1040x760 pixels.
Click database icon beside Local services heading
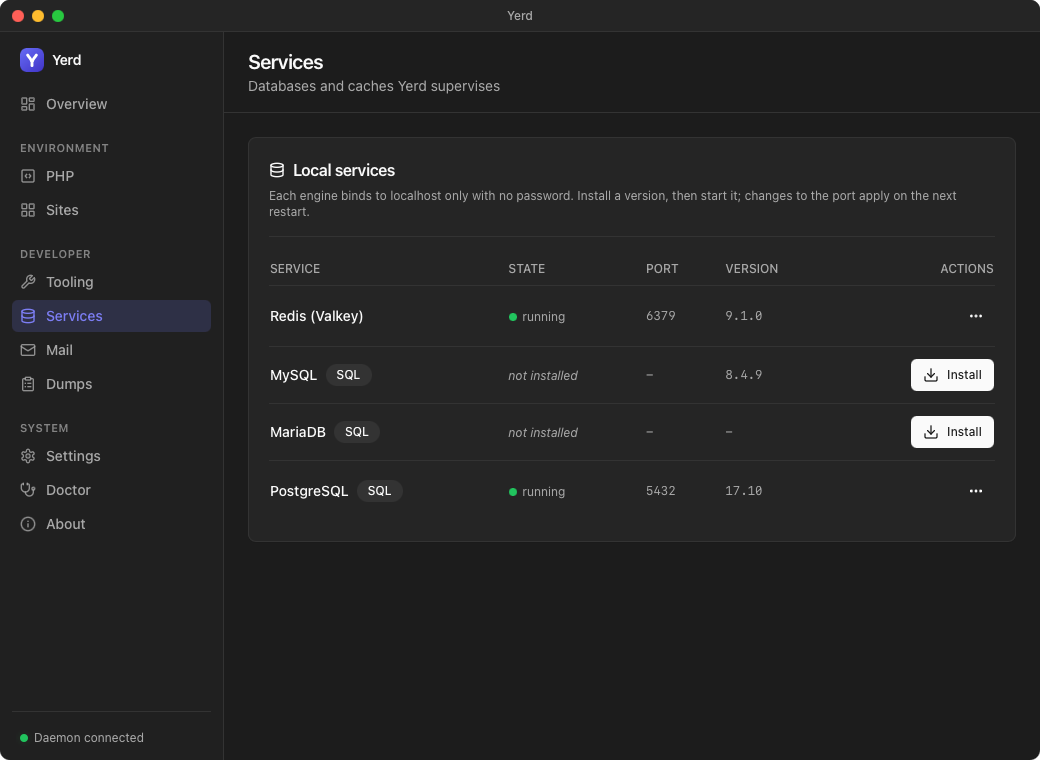click(x=277, y=170)
